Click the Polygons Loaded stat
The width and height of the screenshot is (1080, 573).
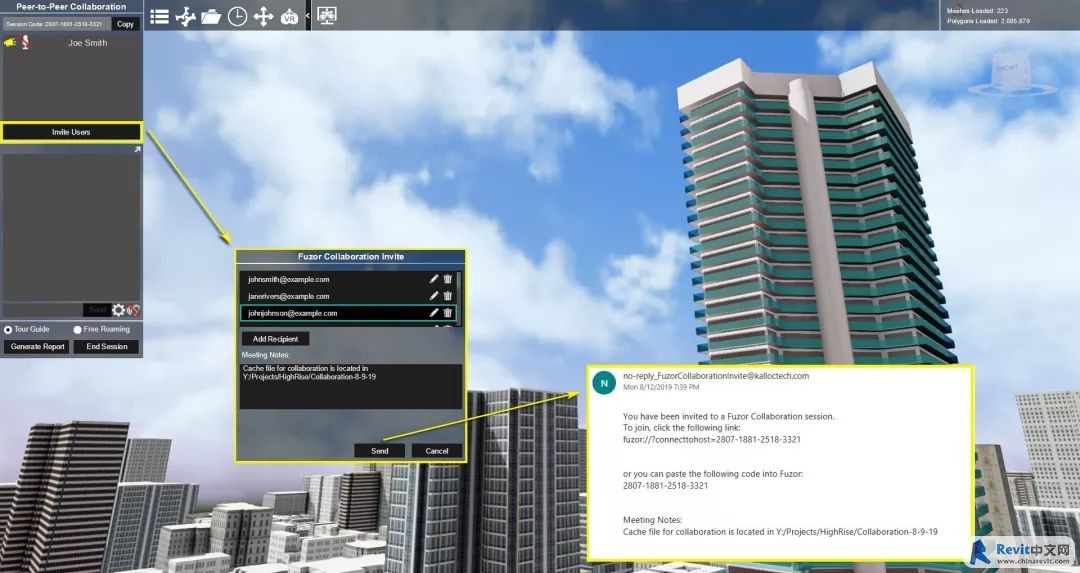pyautogui.click(x=988, y=21)
